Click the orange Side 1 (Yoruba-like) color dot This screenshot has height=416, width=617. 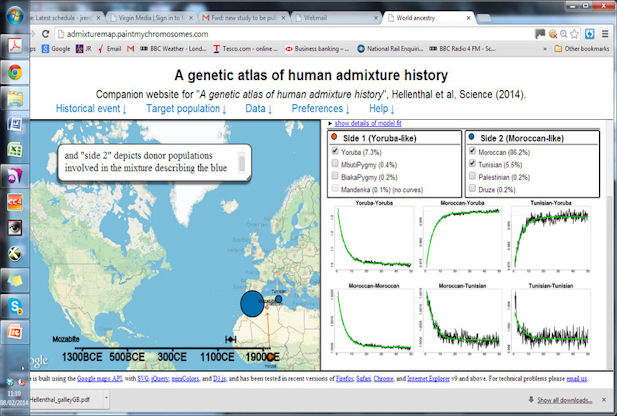pos(334,137)
